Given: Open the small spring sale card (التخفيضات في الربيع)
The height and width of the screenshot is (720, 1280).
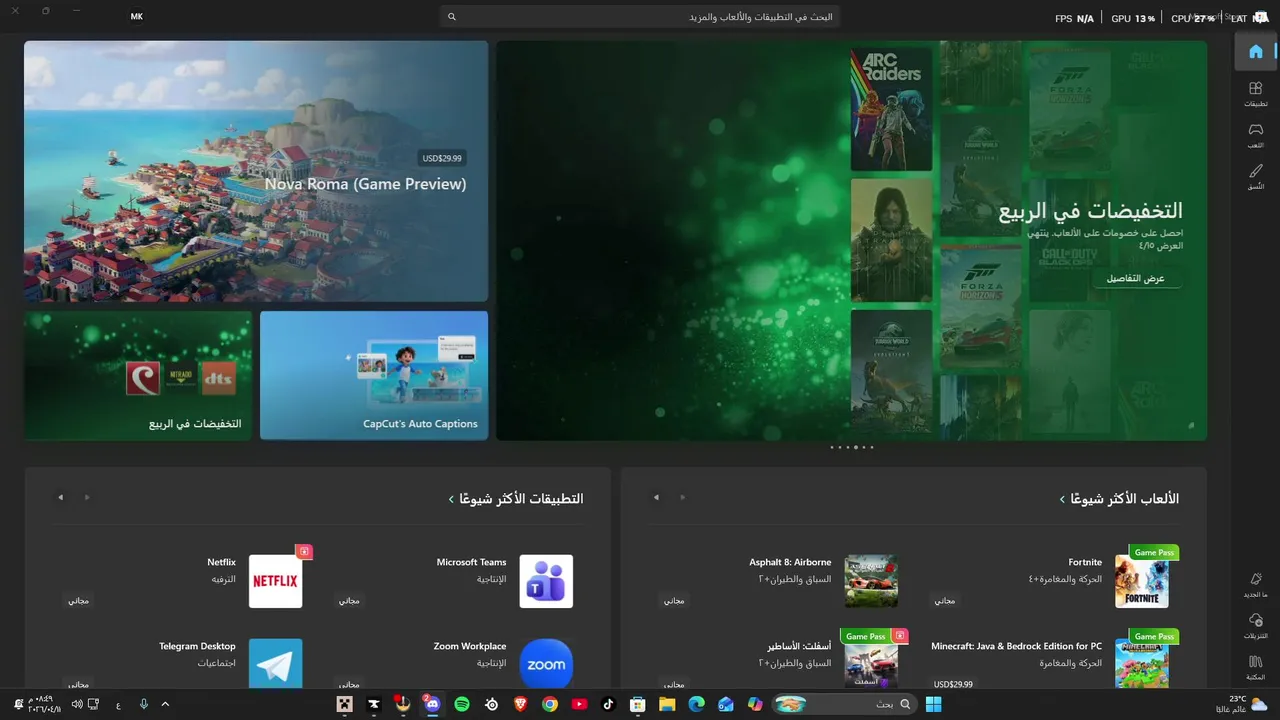Looking at the screenshot, I should tap(138, 375).
